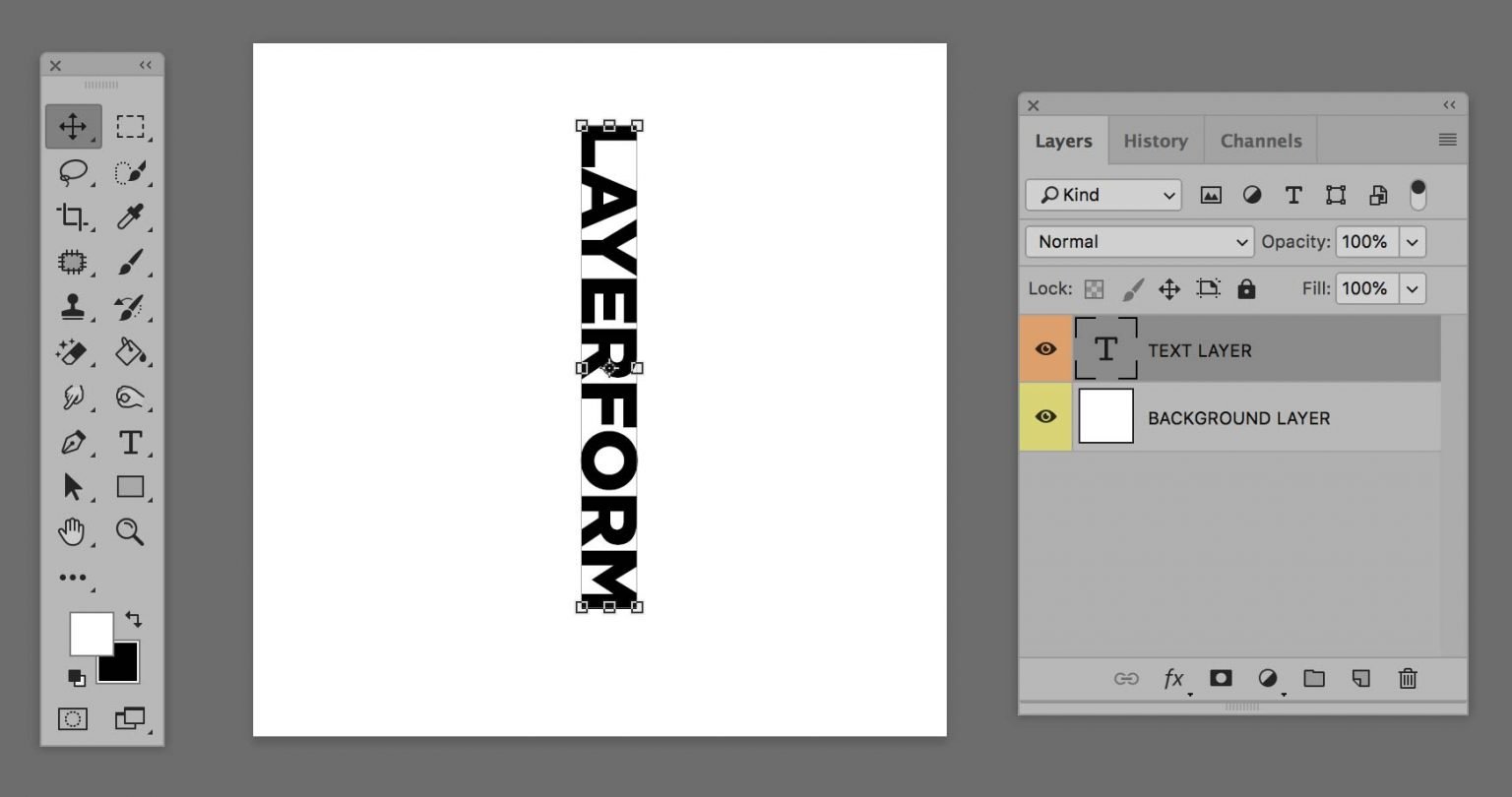Open the Normal blend mode dropdown

point(1138,241)
